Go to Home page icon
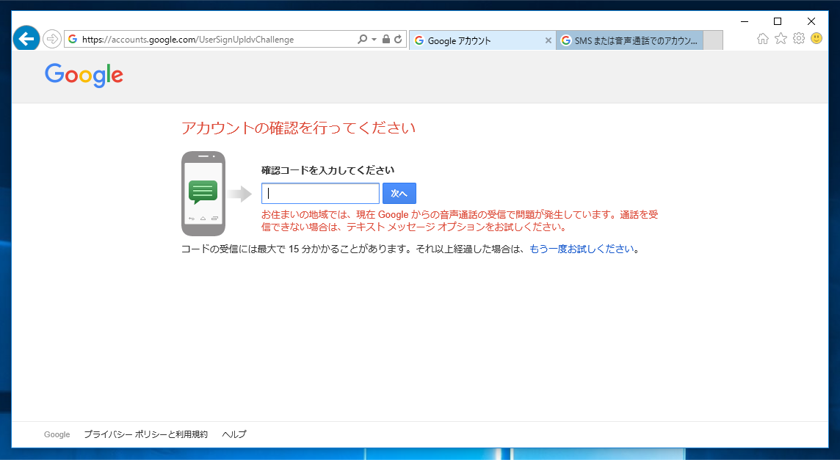 tap(763, 39)
